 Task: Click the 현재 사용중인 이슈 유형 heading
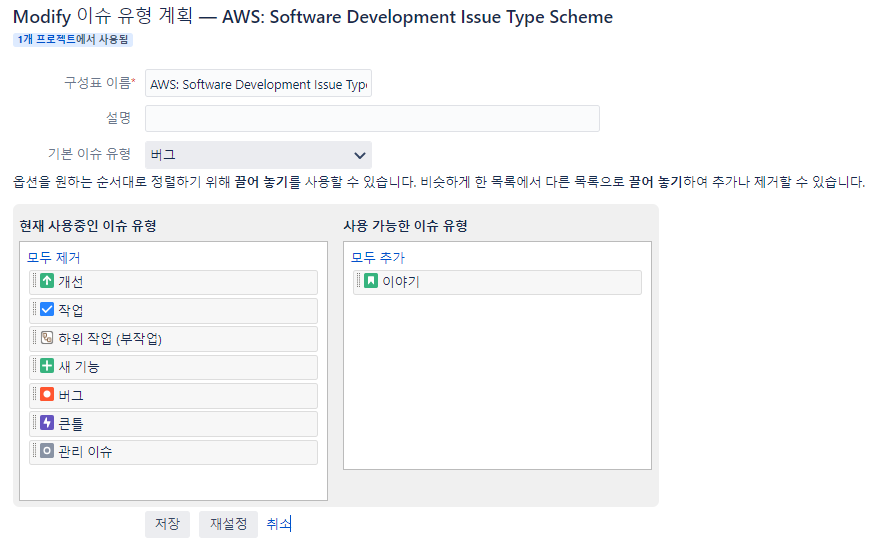88,226
